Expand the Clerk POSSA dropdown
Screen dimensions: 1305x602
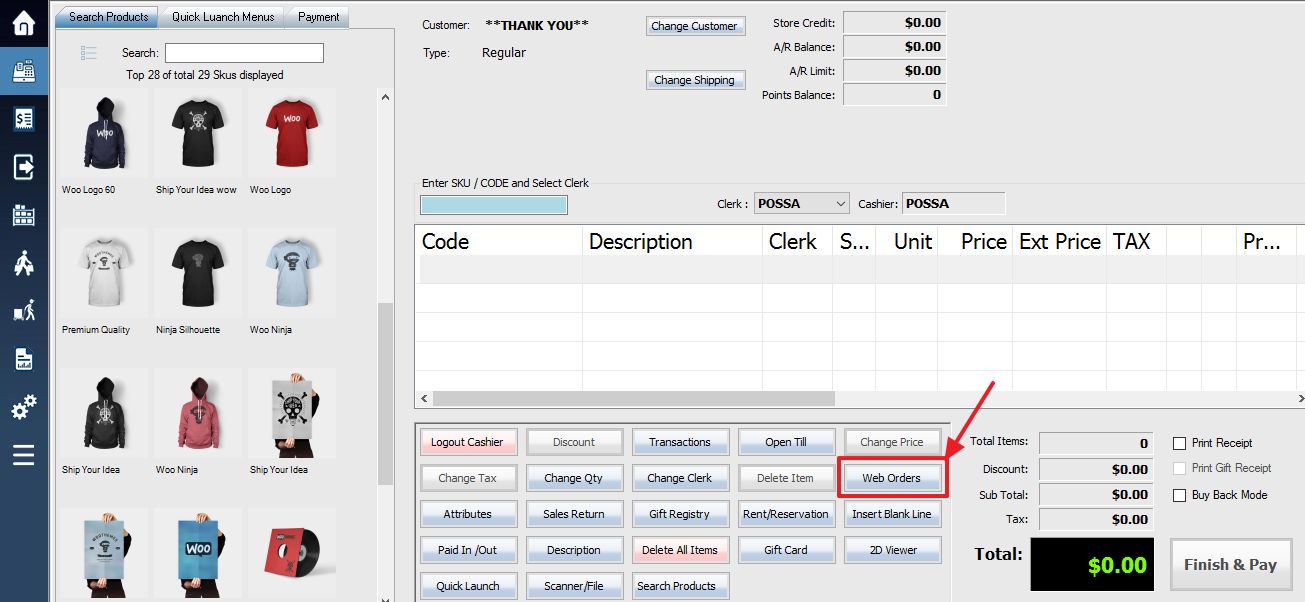click(800, 203)
